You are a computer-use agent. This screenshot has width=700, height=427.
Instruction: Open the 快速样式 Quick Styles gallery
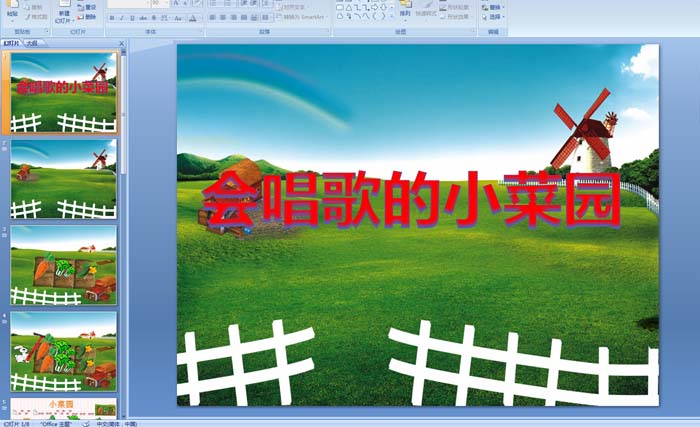point(426,13)
